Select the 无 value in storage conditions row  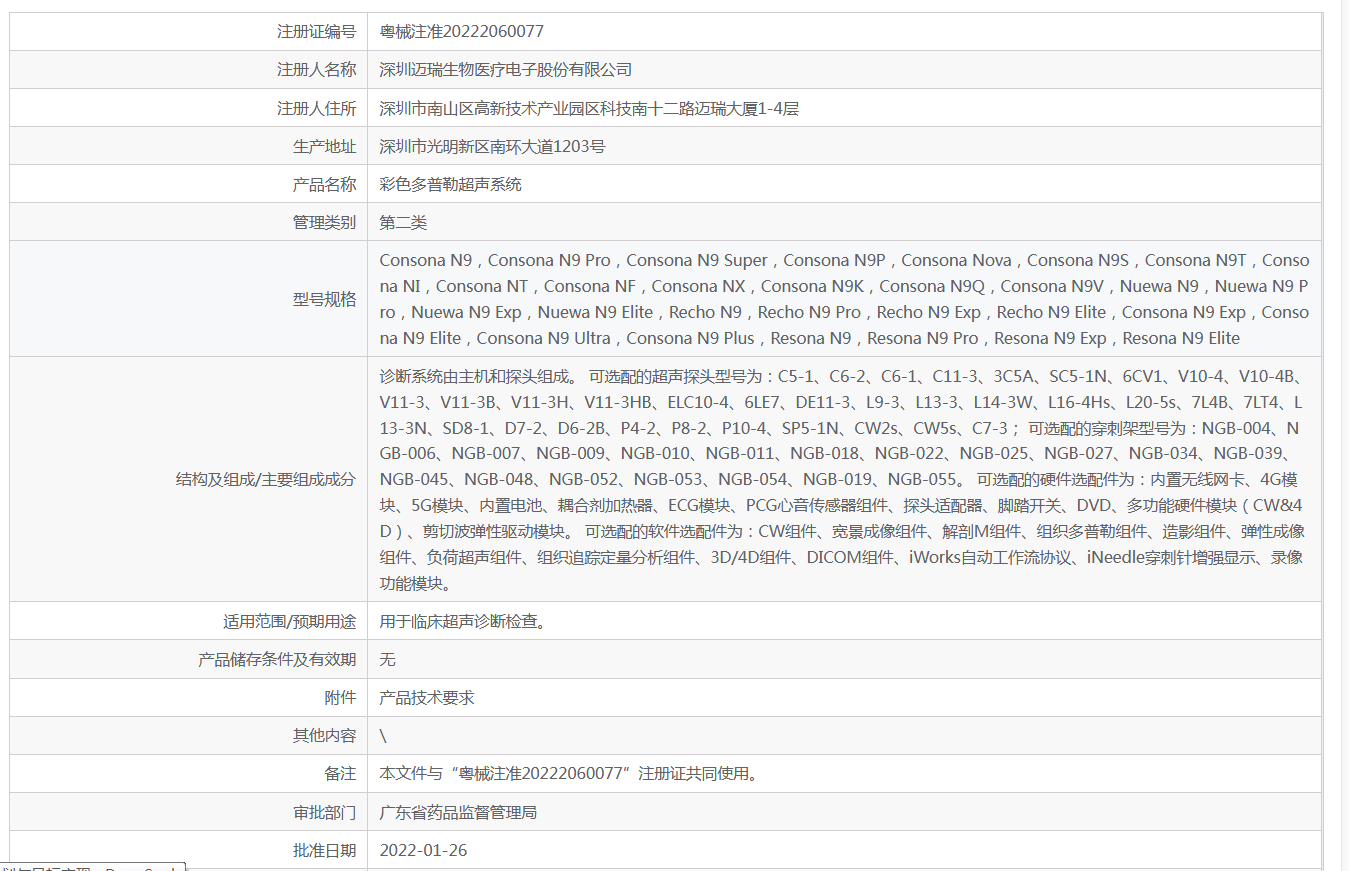(x=388, y=659)
